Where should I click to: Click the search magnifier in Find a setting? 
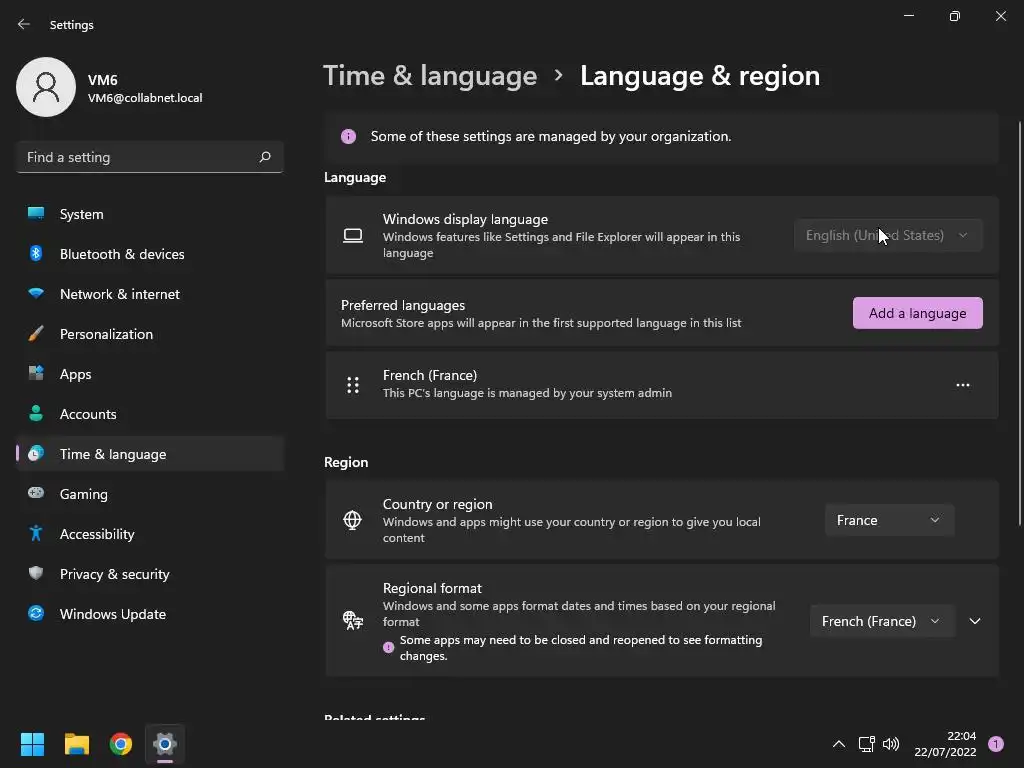264,157
